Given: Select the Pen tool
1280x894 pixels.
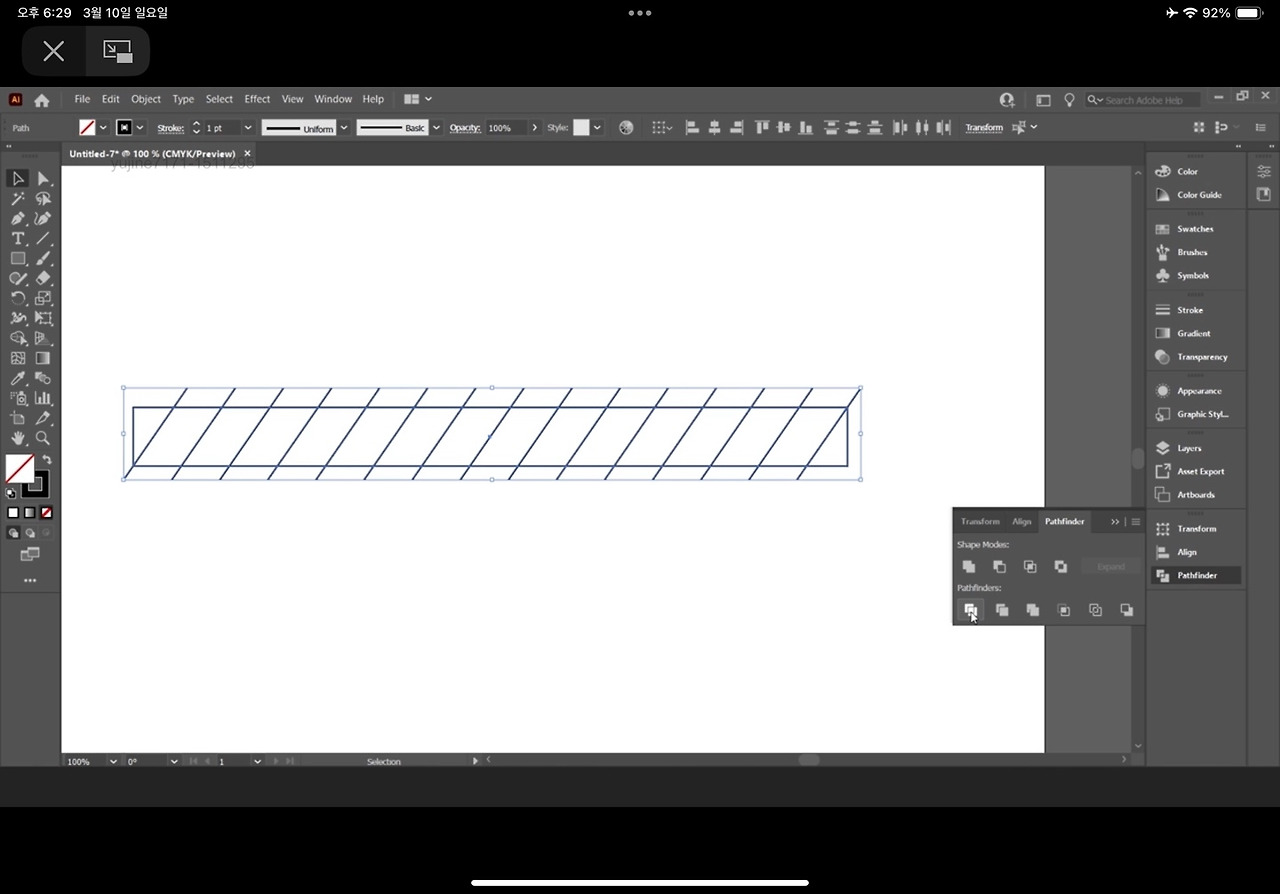Looking at the screenshot, I should [x=18, y=218].
